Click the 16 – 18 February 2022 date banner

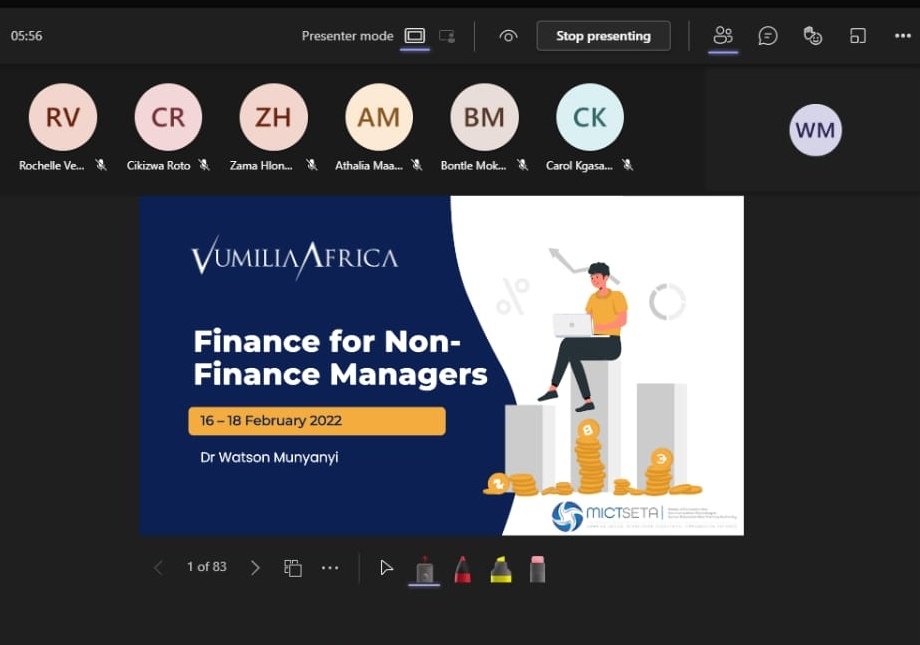pyautogui.click(x=317, y=421)
